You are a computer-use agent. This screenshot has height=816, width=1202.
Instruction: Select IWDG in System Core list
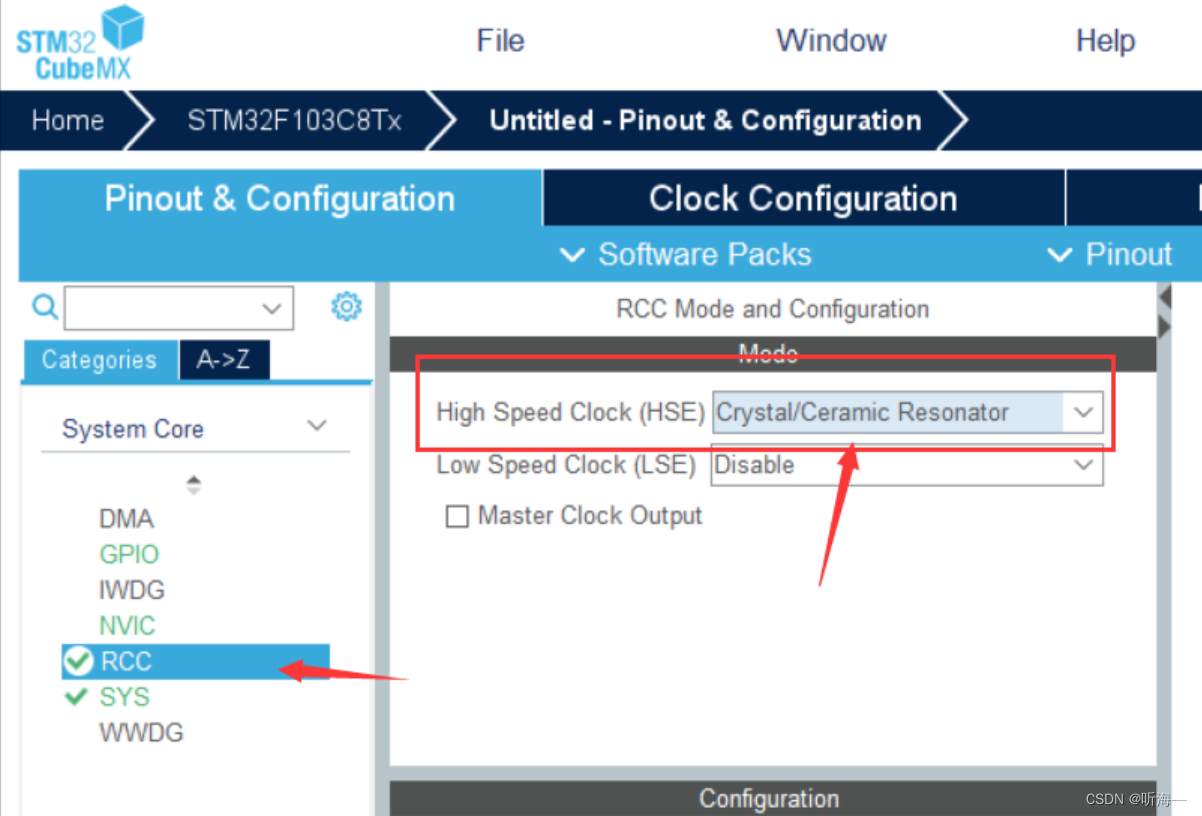coord(131,590)
